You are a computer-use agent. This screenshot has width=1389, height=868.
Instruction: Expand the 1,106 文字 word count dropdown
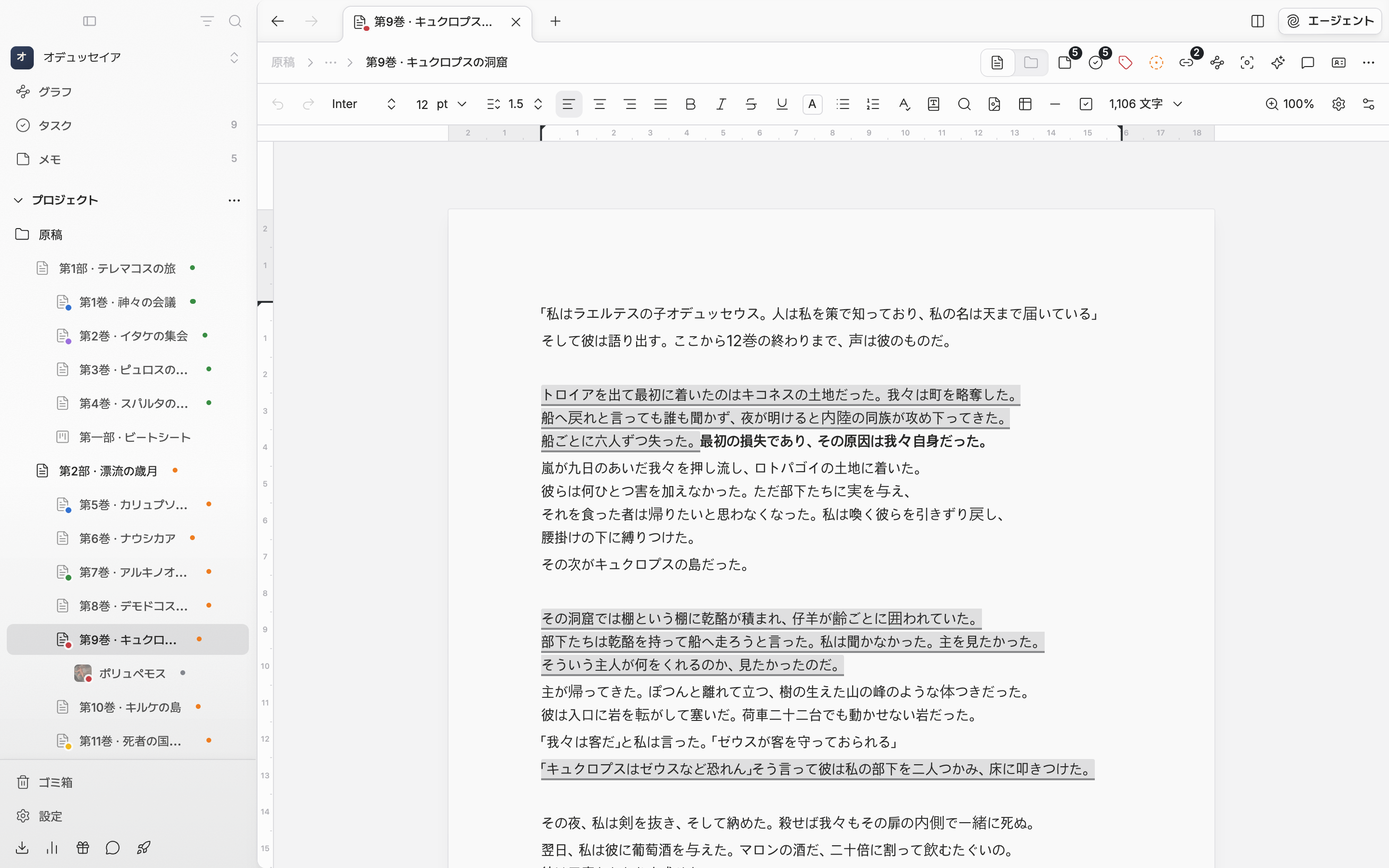tap(1145, 104)
